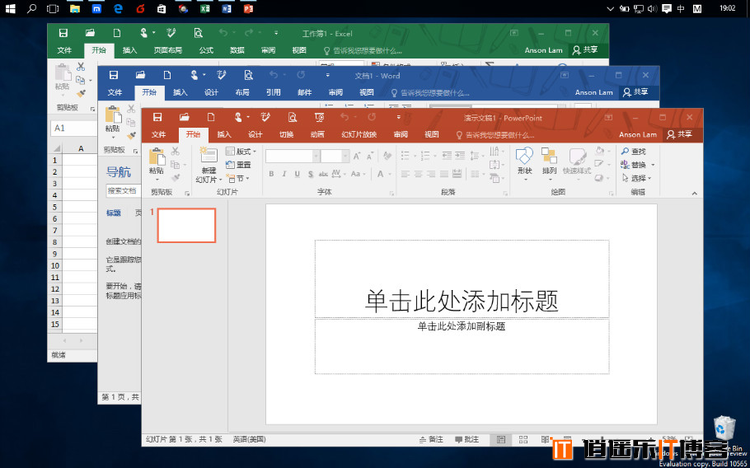Click Normal view icon in PowerPoint status bar

pyautogui.click(x=501, y=439)
